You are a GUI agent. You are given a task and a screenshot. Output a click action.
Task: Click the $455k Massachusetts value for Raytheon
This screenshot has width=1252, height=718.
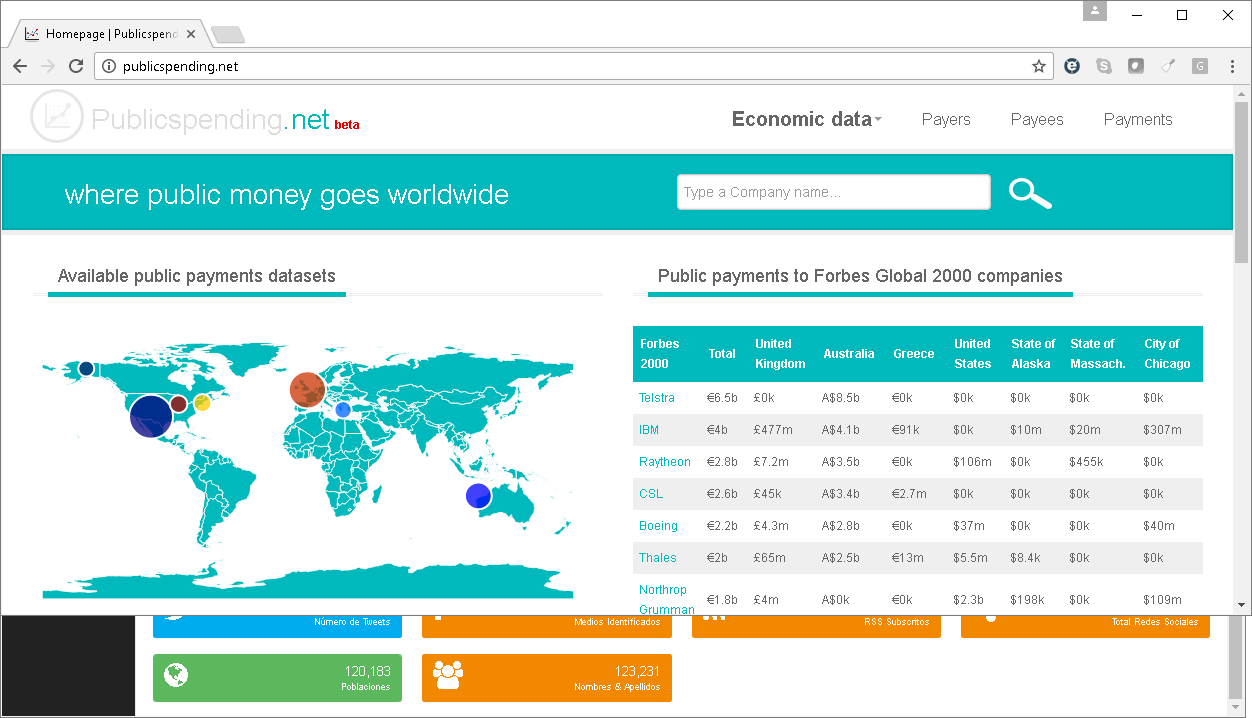point(1087,462)
